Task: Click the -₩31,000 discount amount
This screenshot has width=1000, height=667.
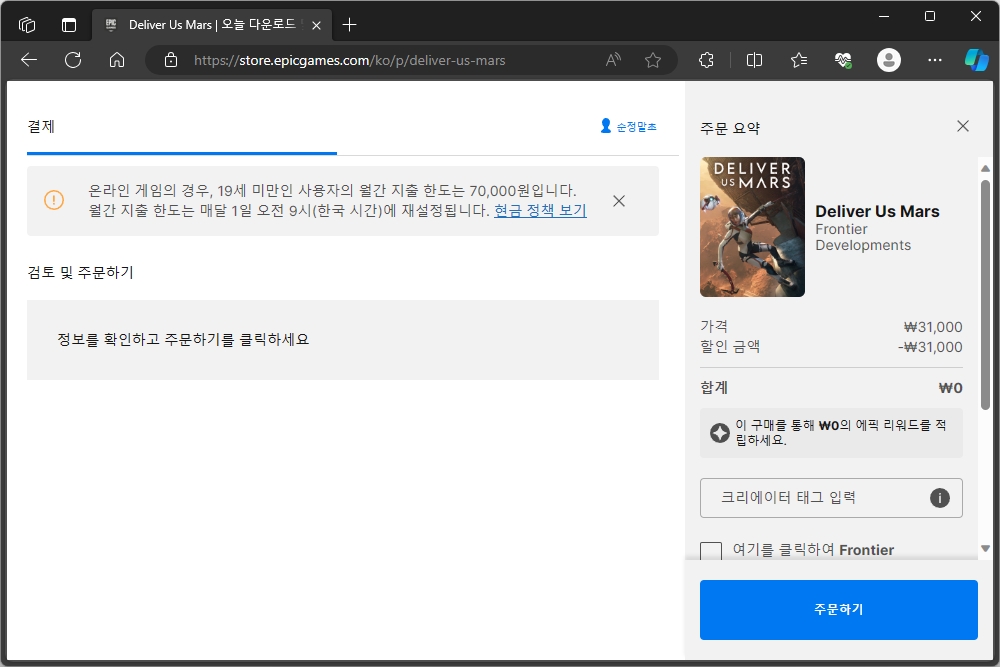Action: 930,347
